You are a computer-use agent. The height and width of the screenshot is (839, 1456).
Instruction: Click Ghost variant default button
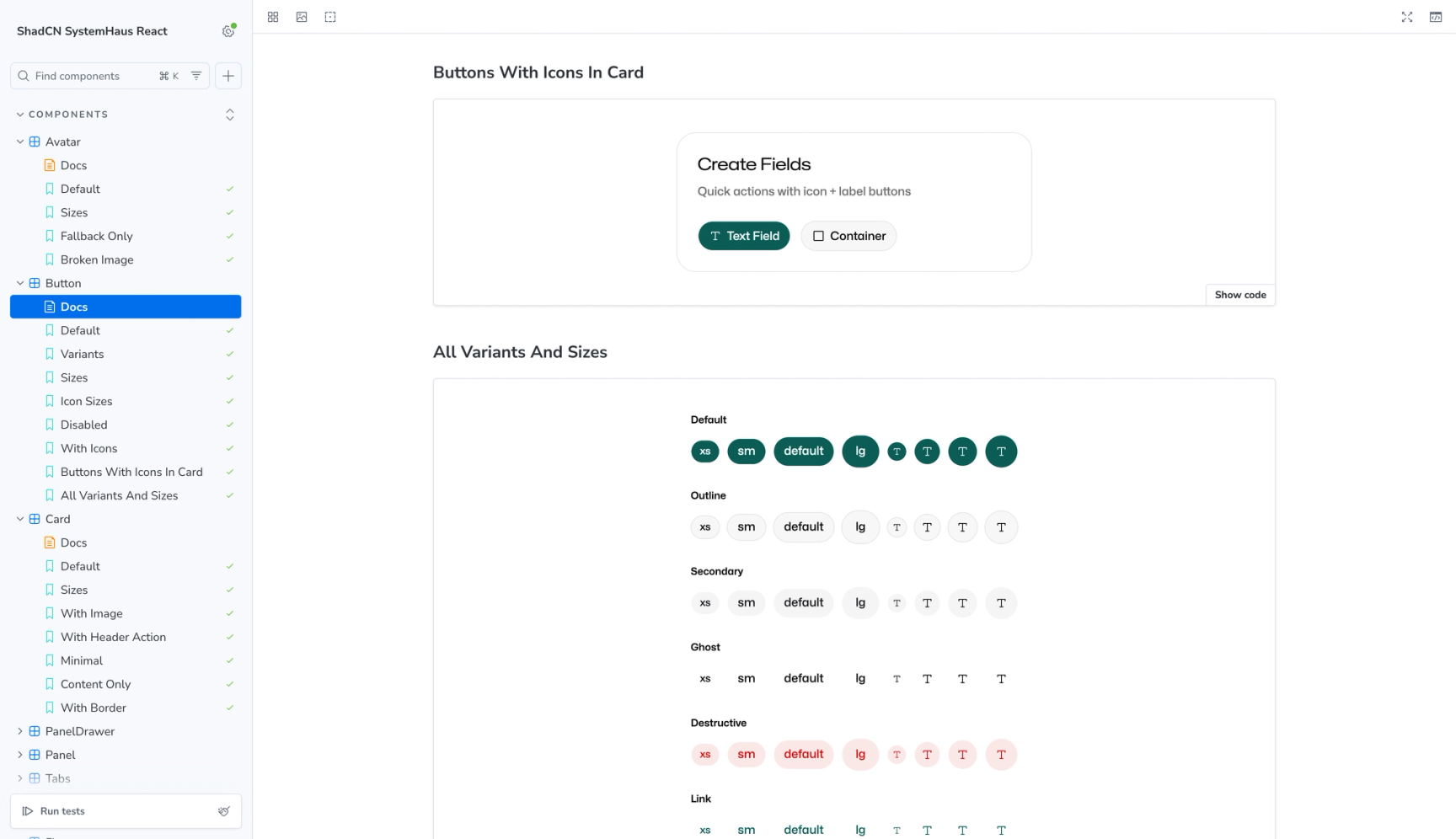coord(804,679)
